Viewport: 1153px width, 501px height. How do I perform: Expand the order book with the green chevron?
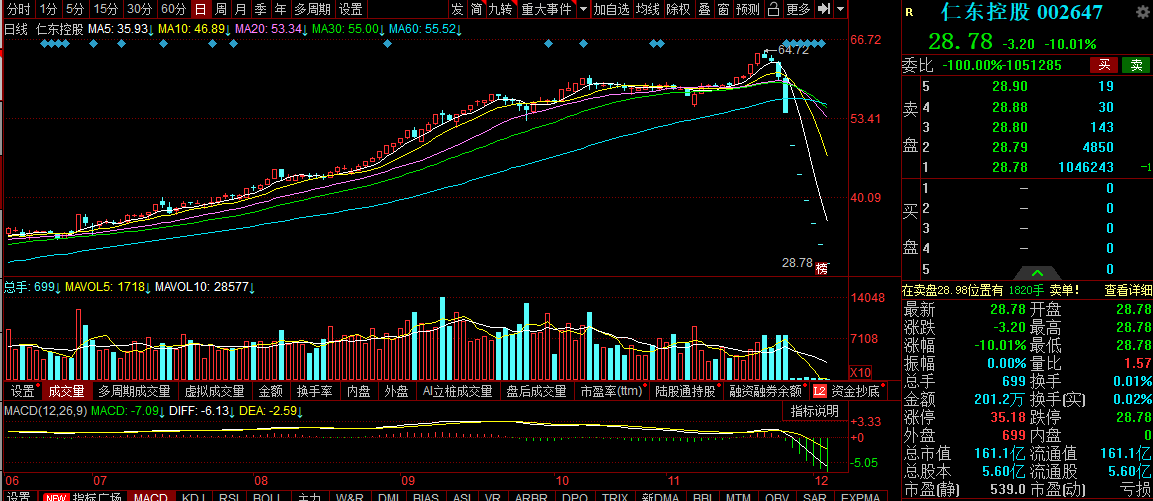[1037, 272]
